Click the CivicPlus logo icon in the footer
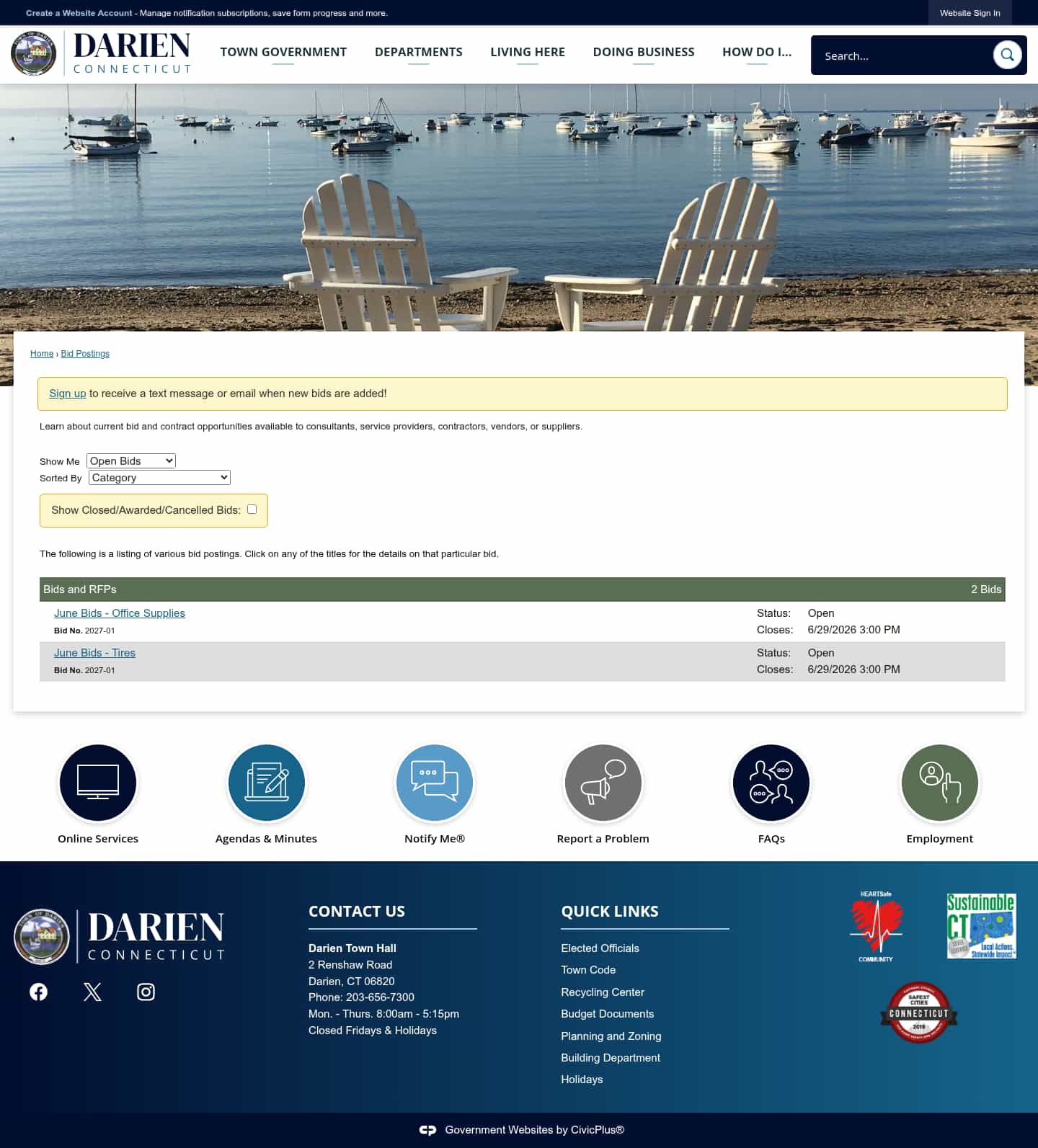The image size is (1038, 1148). click(x=428, y=1130)
